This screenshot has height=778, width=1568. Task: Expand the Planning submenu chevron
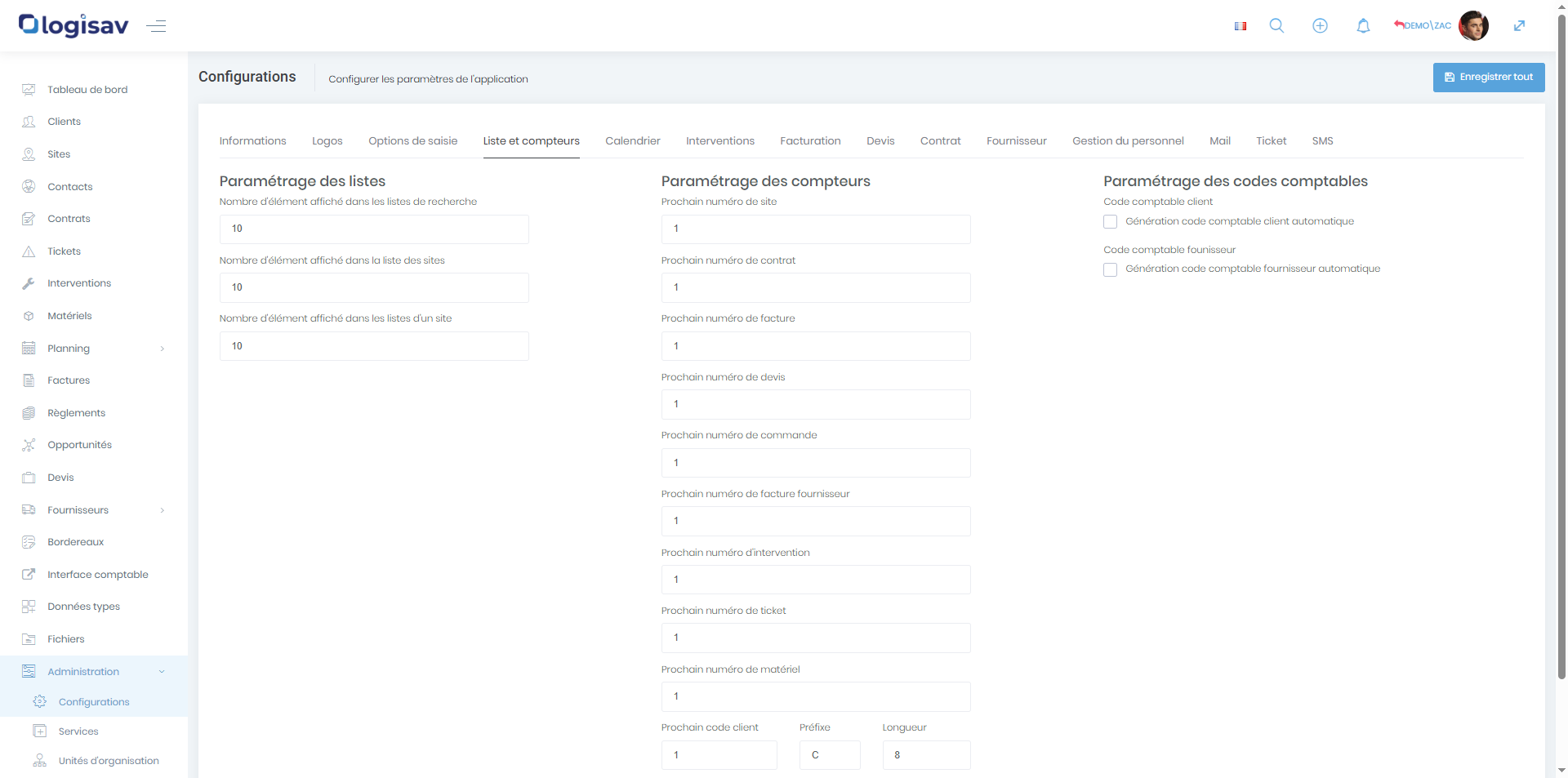click(x=163, y=349)
